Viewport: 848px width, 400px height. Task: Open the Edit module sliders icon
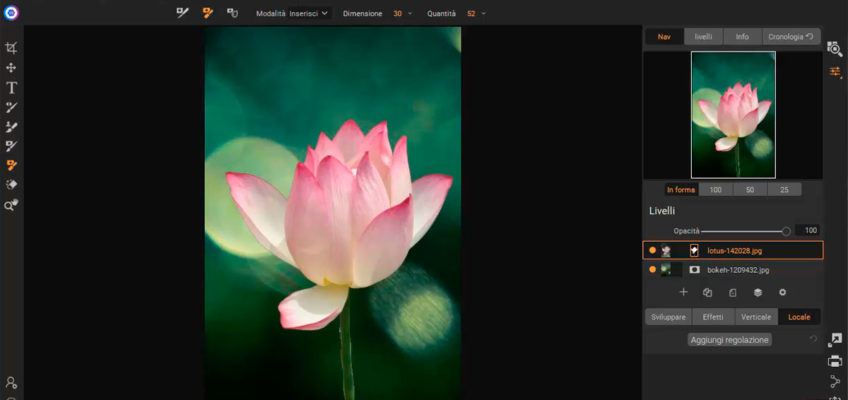coord(835,71)
